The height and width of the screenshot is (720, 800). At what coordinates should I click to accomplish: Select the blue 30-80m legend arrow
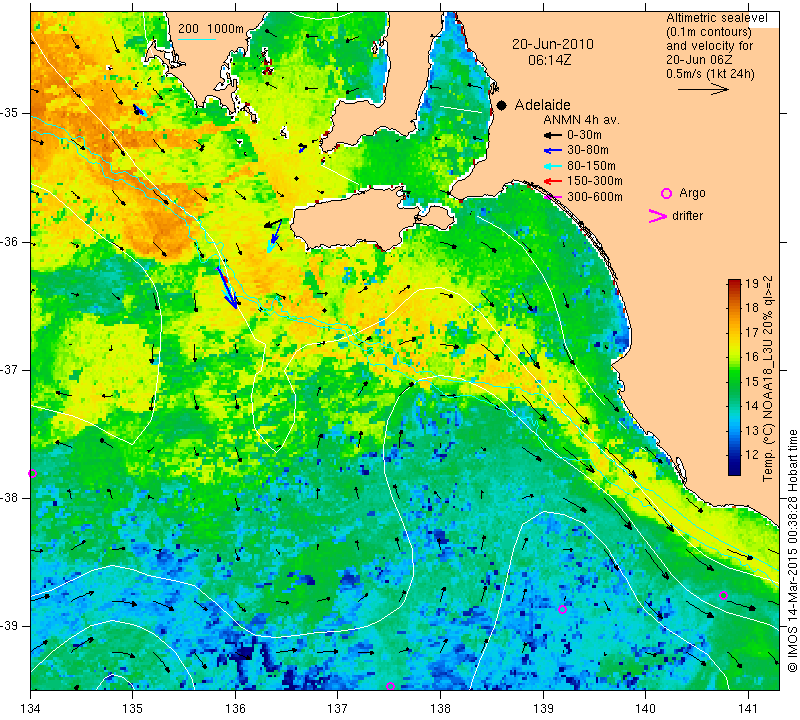pyautogui.click(x=553, y=151)
